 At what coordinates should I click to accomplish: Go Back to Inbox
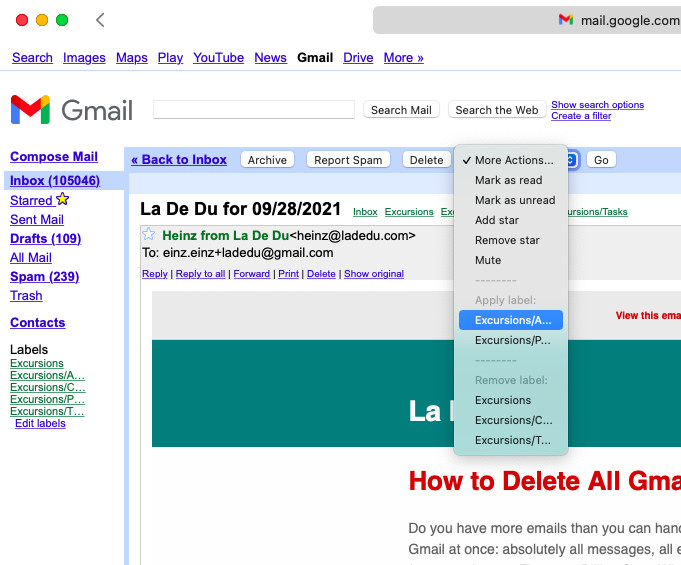click(179, 159)
